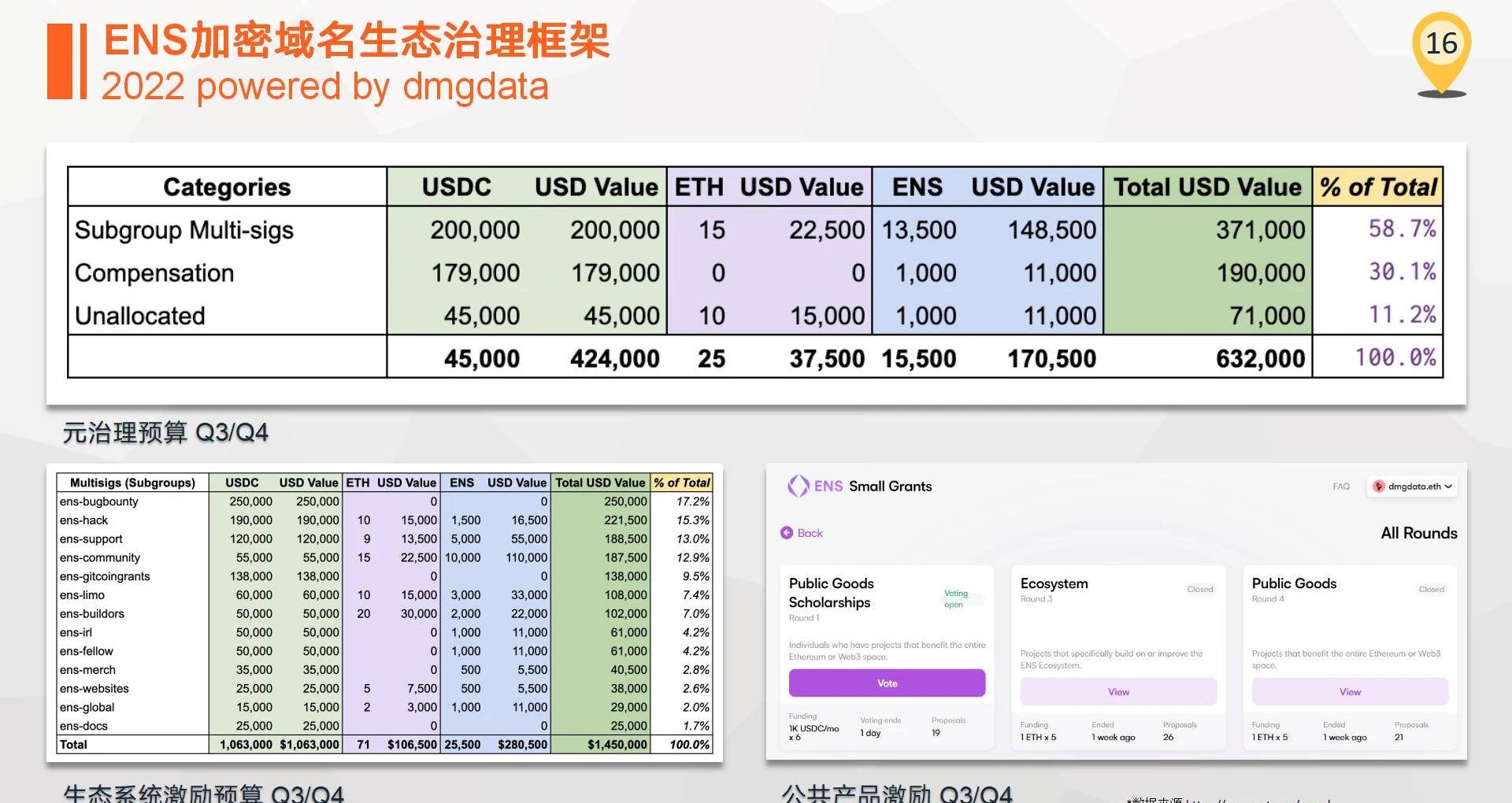Click the ENS Small Grants title text
This screenshot has width=1512, height=803.
(x=873, y=487)
